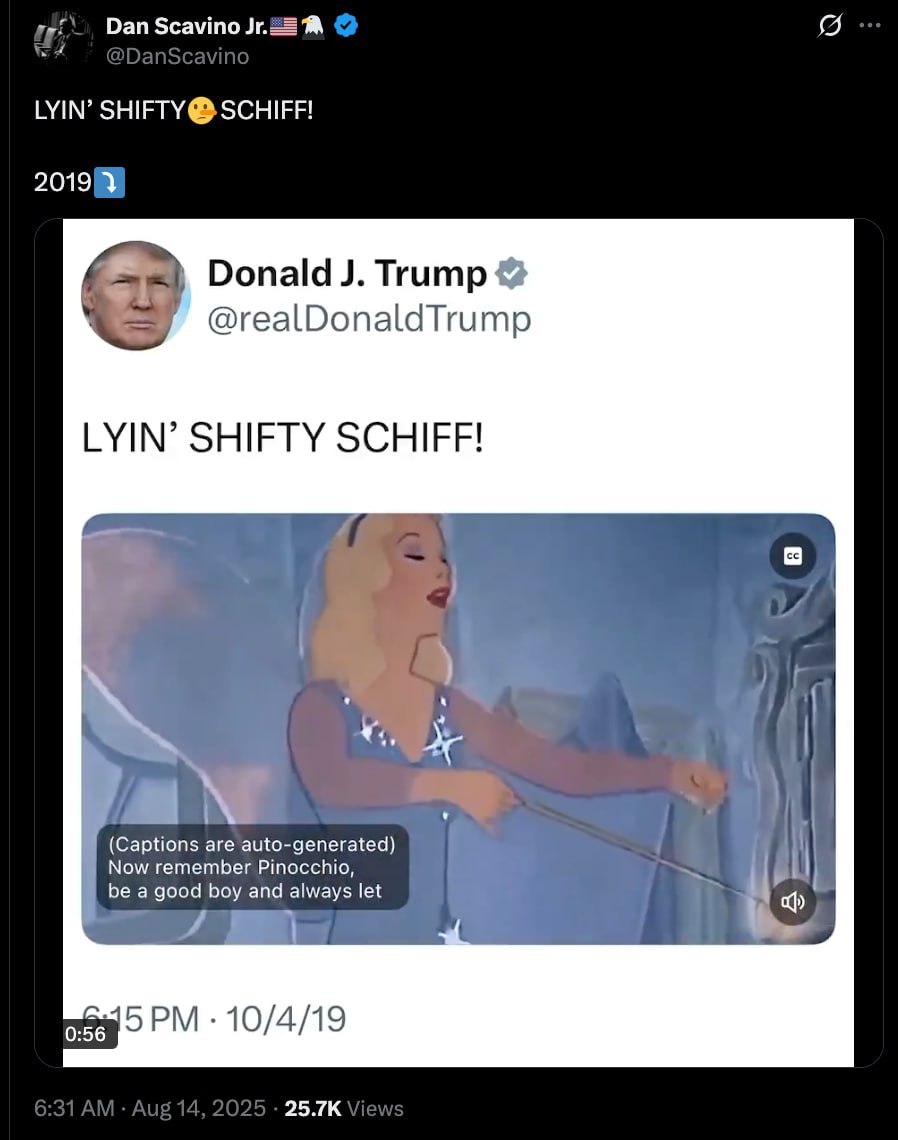This screenshot has height=1140, width=898.
Task: Unmute the video using the speaker icon
Action: [x=793, y=902]
